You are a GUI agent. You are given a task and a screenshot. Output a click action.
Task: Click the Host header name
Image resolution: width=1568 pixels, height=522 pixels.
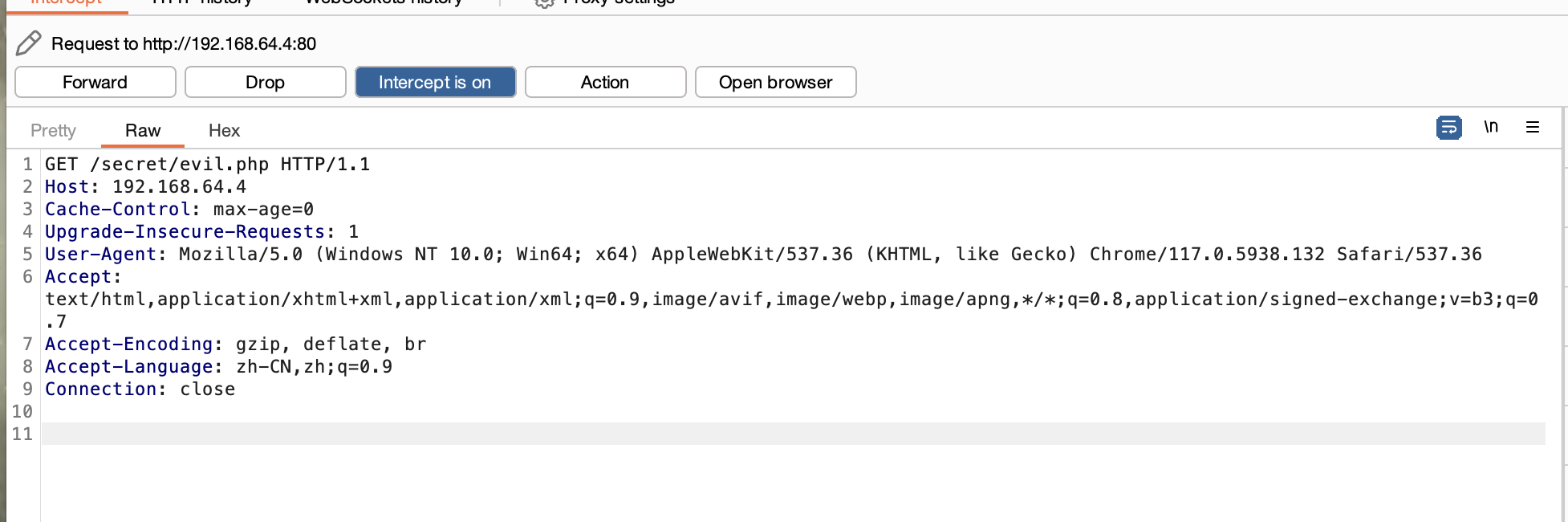(67, 187)
